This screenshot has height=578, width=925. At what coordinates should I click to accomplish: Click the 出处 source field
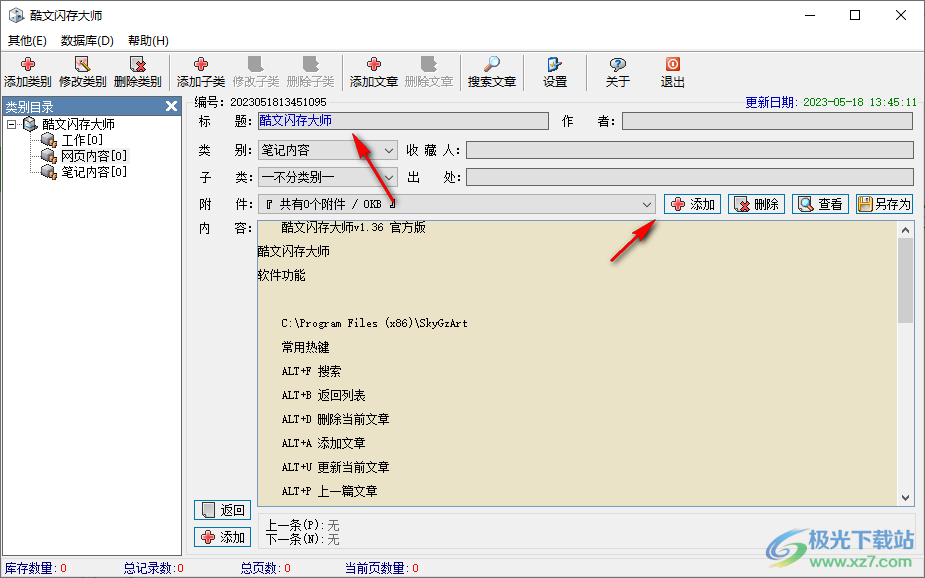tap(690, 177)
